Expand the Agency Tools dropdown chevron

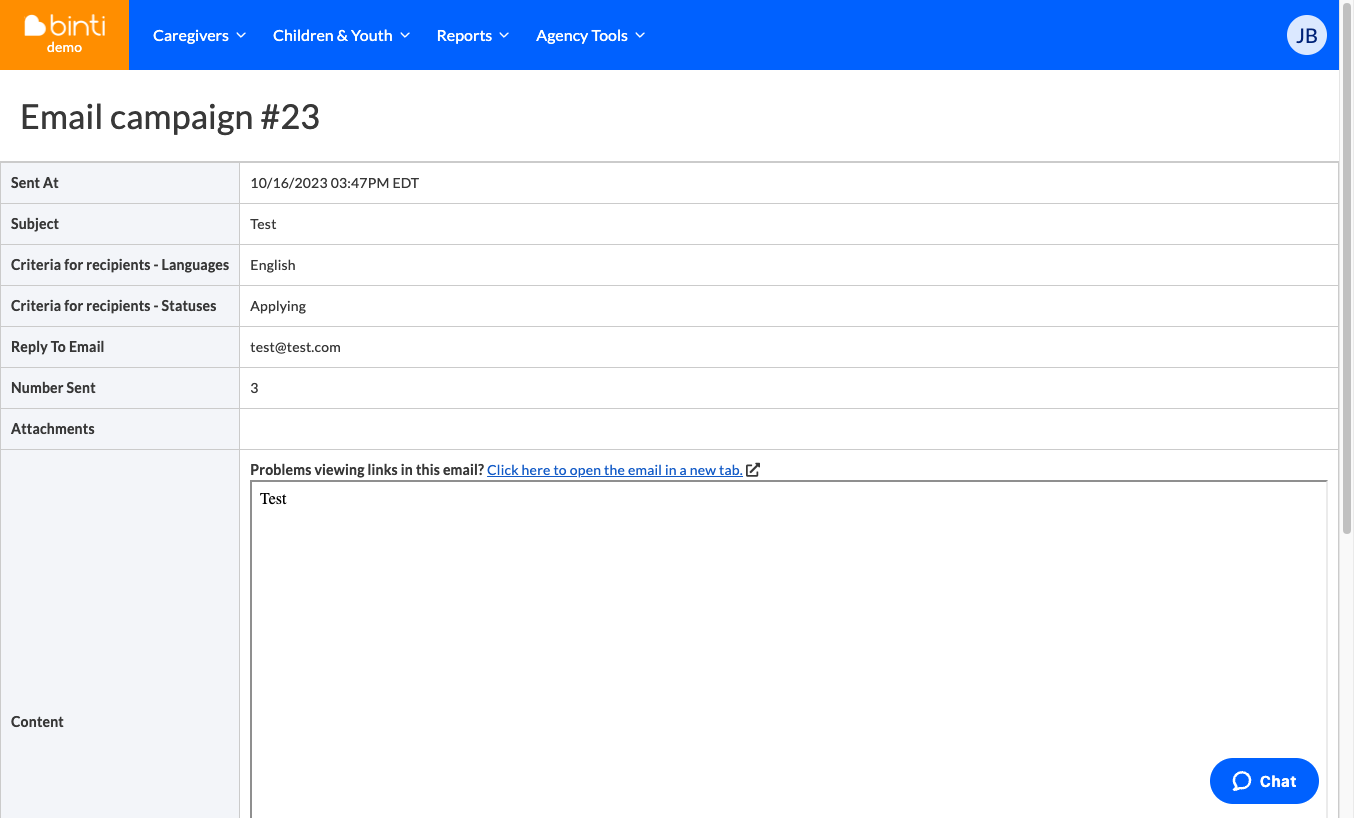[640, 36]
